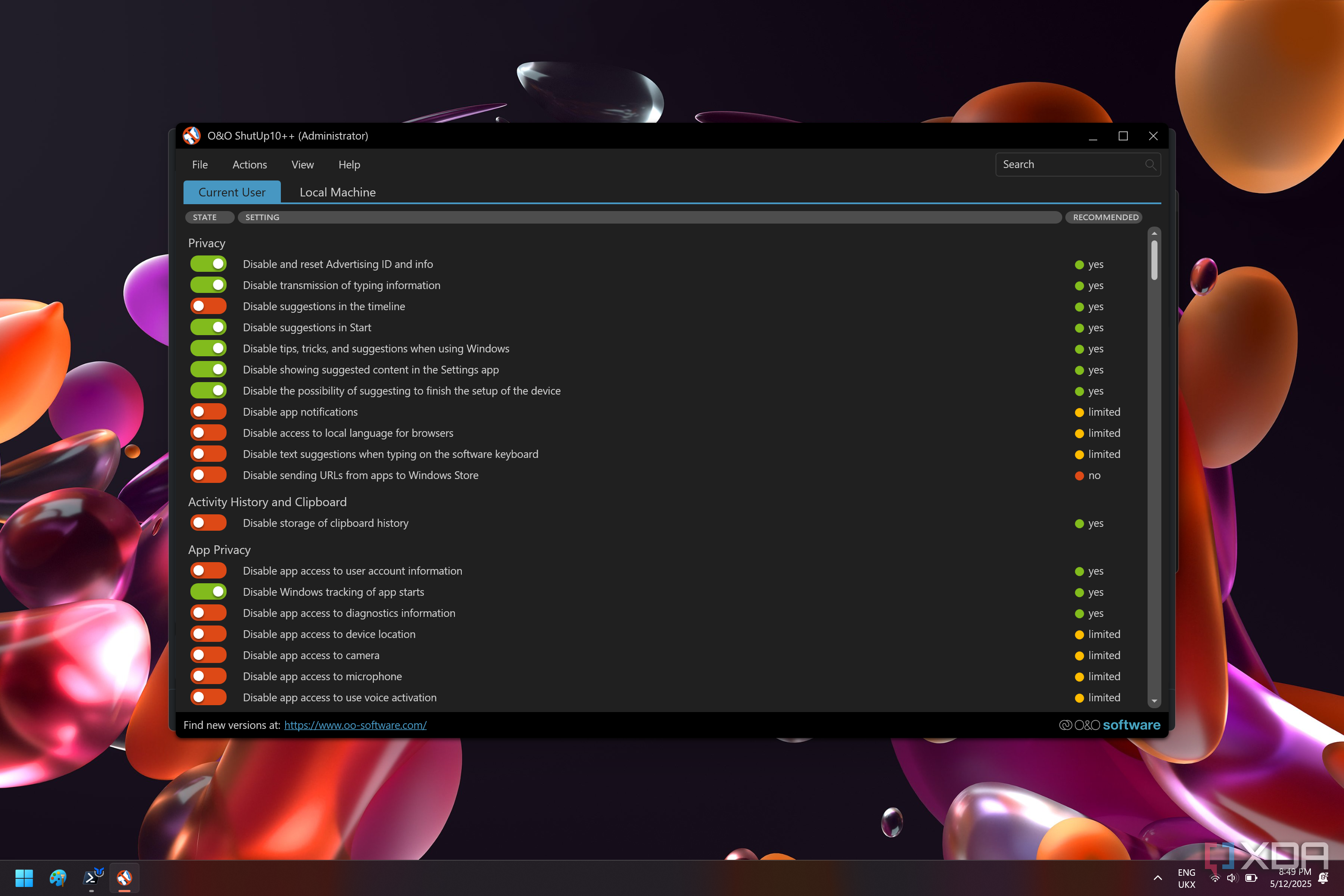
Task: Collapse the Privacy section header
Action: [207, 243]
